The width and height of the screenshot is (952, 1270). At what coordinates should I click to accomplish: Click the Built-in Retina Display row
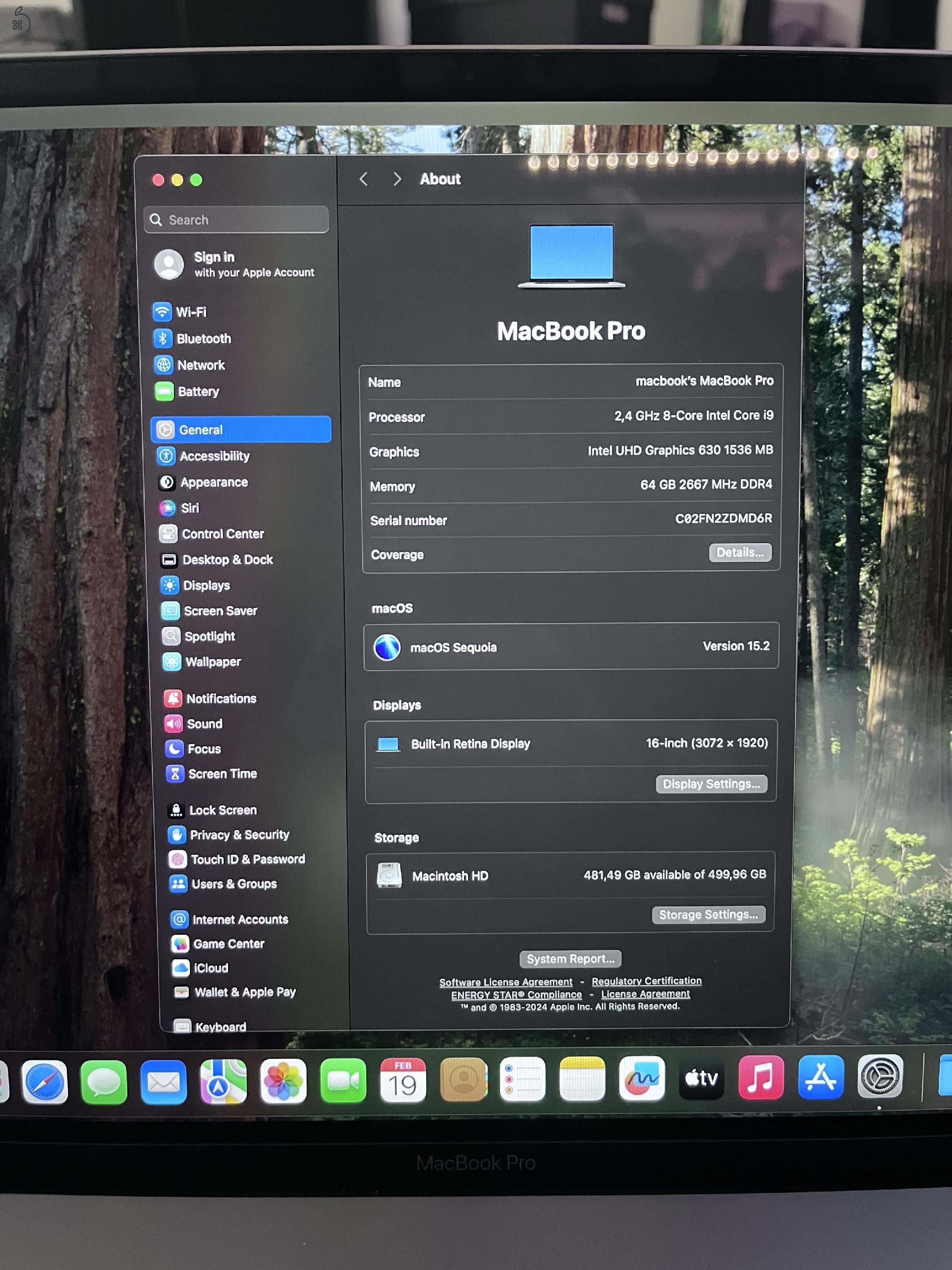[571, 743]
